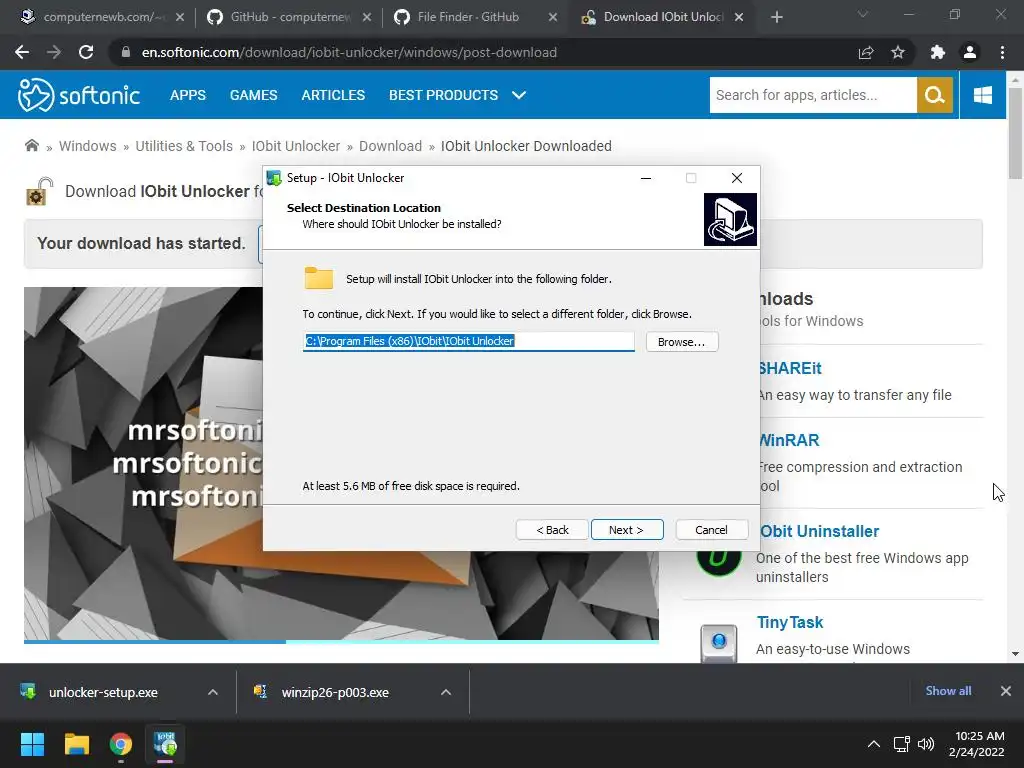Click the IObit Unlocker padlock icon on page

pos(39,191)
